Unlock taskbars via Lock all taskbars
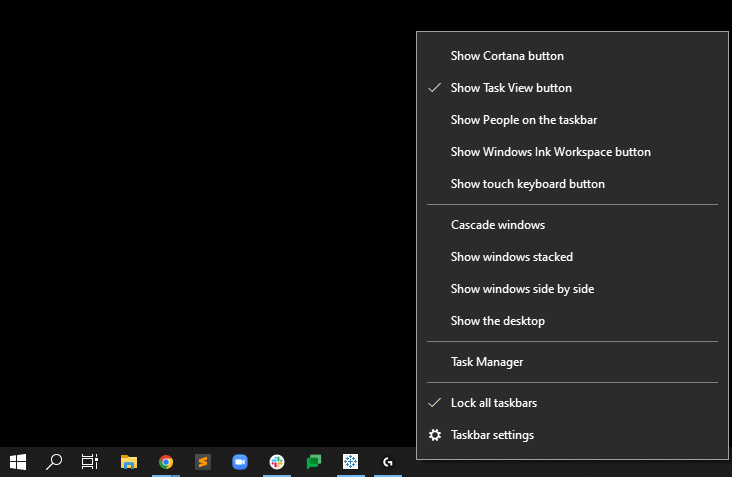The width and height of the screenshot is (732, 477). pyautogui.click(x=572, y=403)
